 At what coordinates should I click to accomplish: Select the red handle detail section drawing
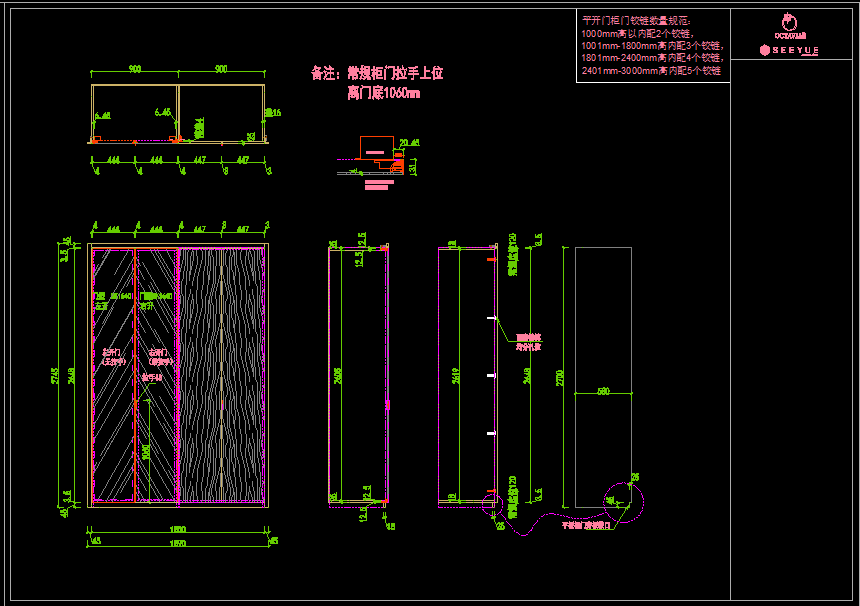378,160
